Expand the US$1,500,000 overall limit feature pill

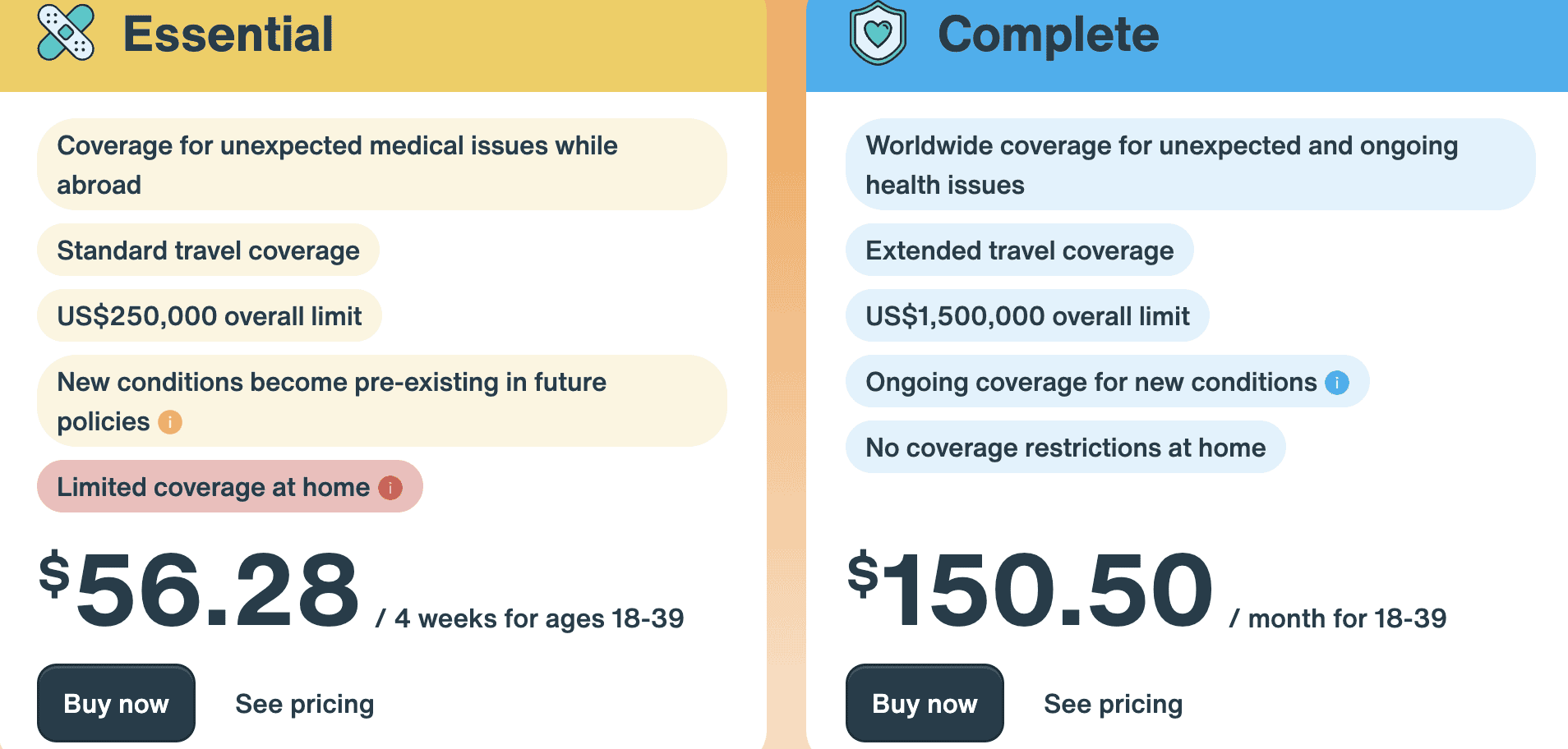(x=1027, y=315)
